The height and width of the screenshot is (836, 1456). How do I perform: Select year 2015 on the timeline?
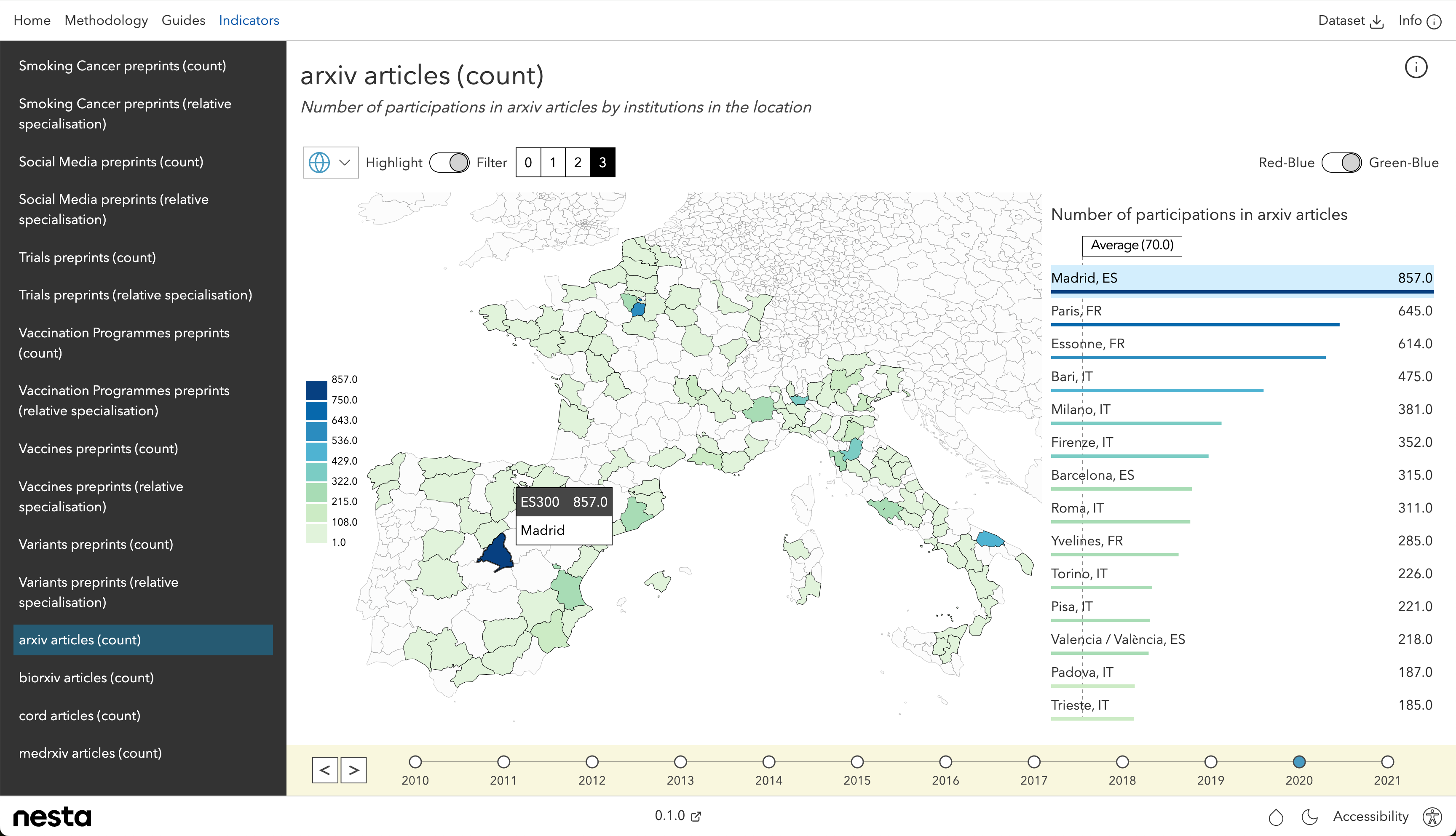coord(857,762)
